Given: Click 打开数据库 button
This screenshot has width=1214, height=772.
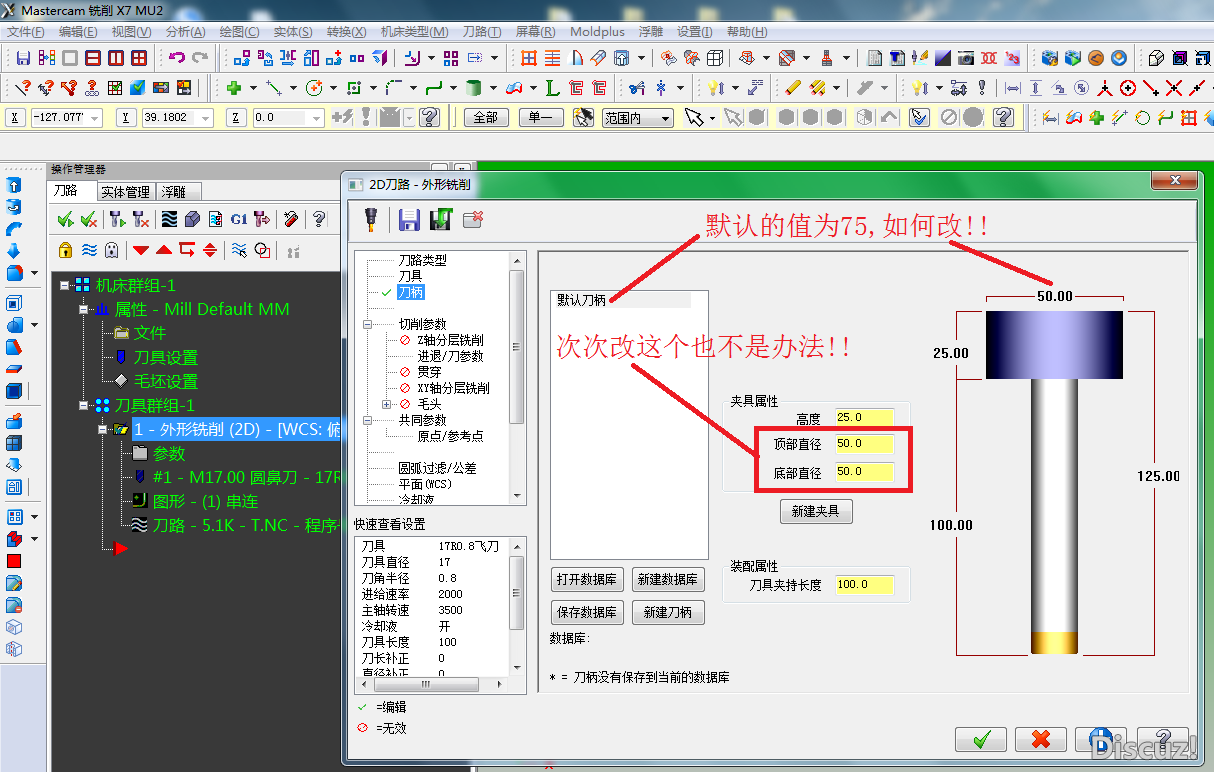Looking at the screenshot, I should click(x=587, y=579).
